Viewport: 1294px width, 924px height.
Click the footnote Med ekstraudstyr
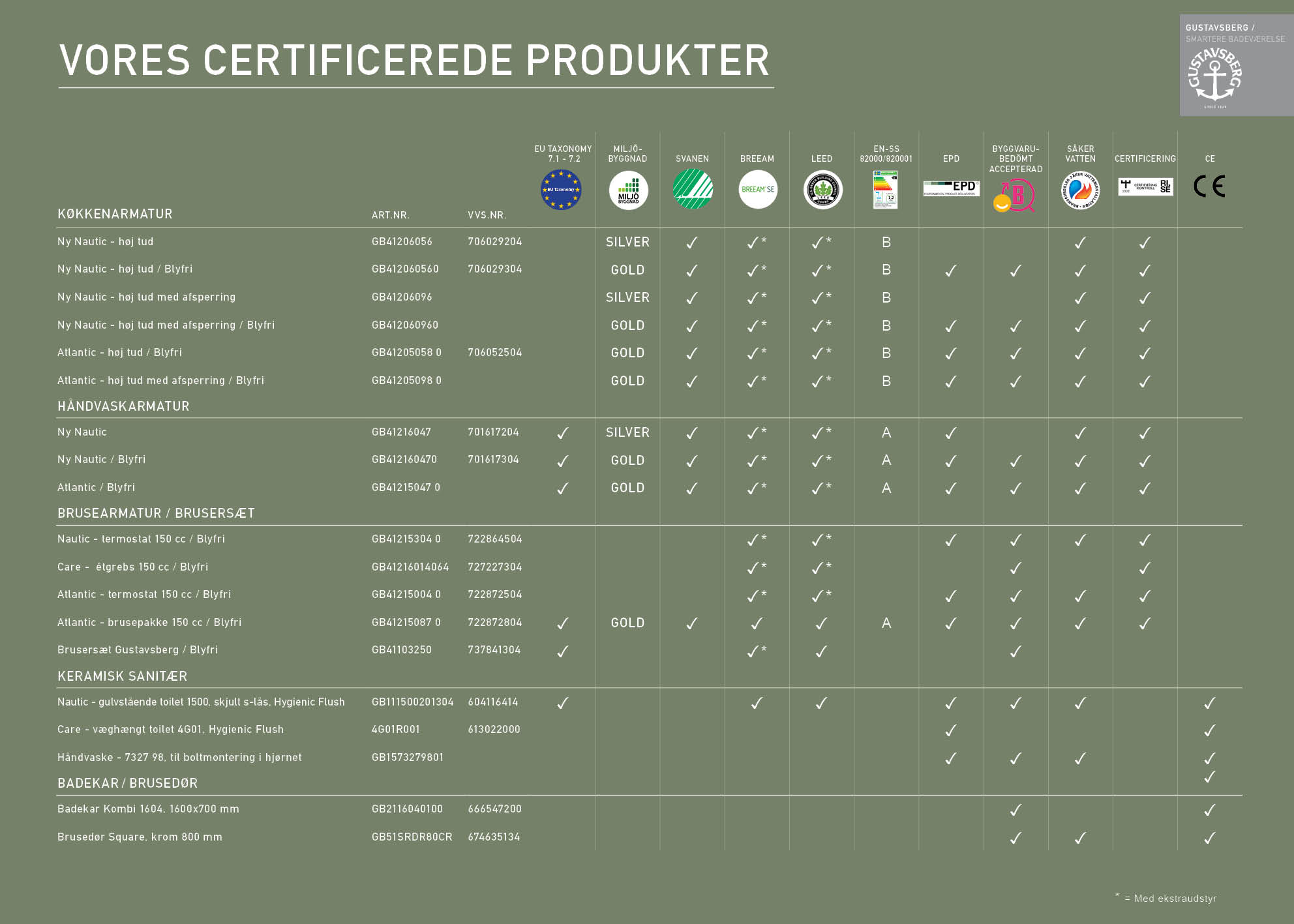pyautogui.click(x=1166, y=898)
